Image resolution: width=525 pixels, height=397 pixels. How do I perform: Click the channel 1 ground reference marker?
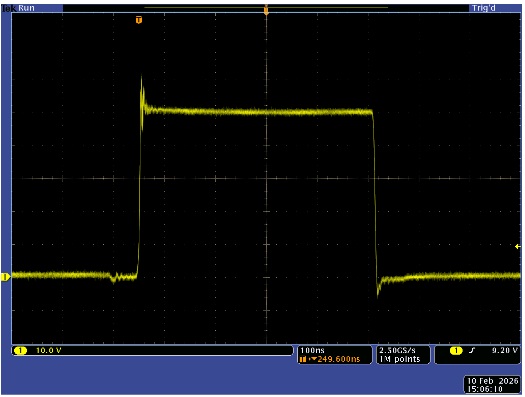point(5,277)
